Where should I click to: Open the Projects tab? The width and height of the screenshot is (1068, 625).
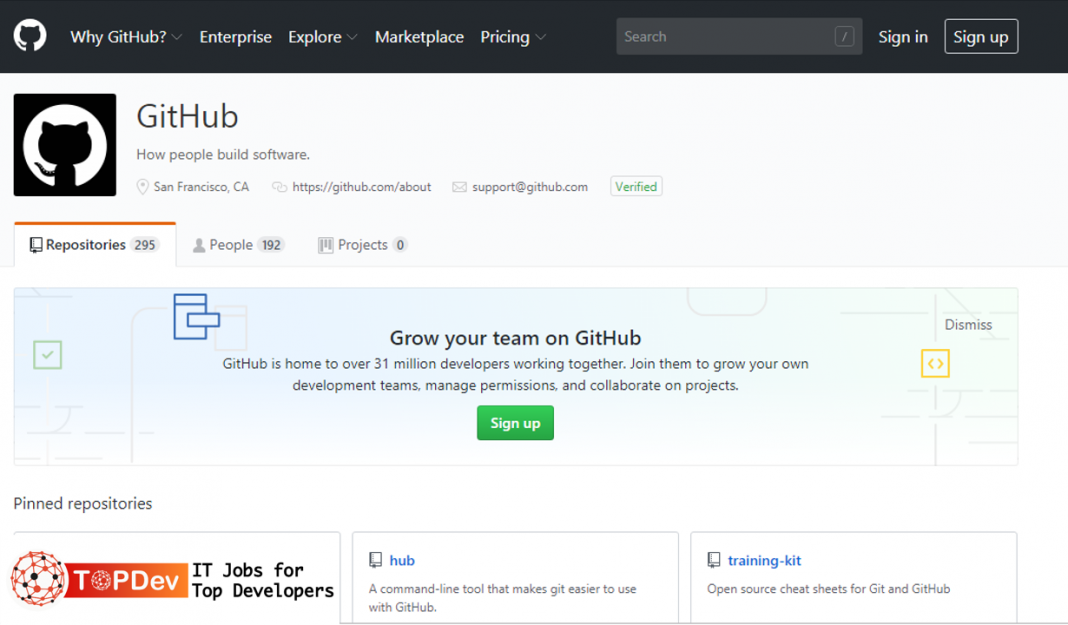pos(362,245)
